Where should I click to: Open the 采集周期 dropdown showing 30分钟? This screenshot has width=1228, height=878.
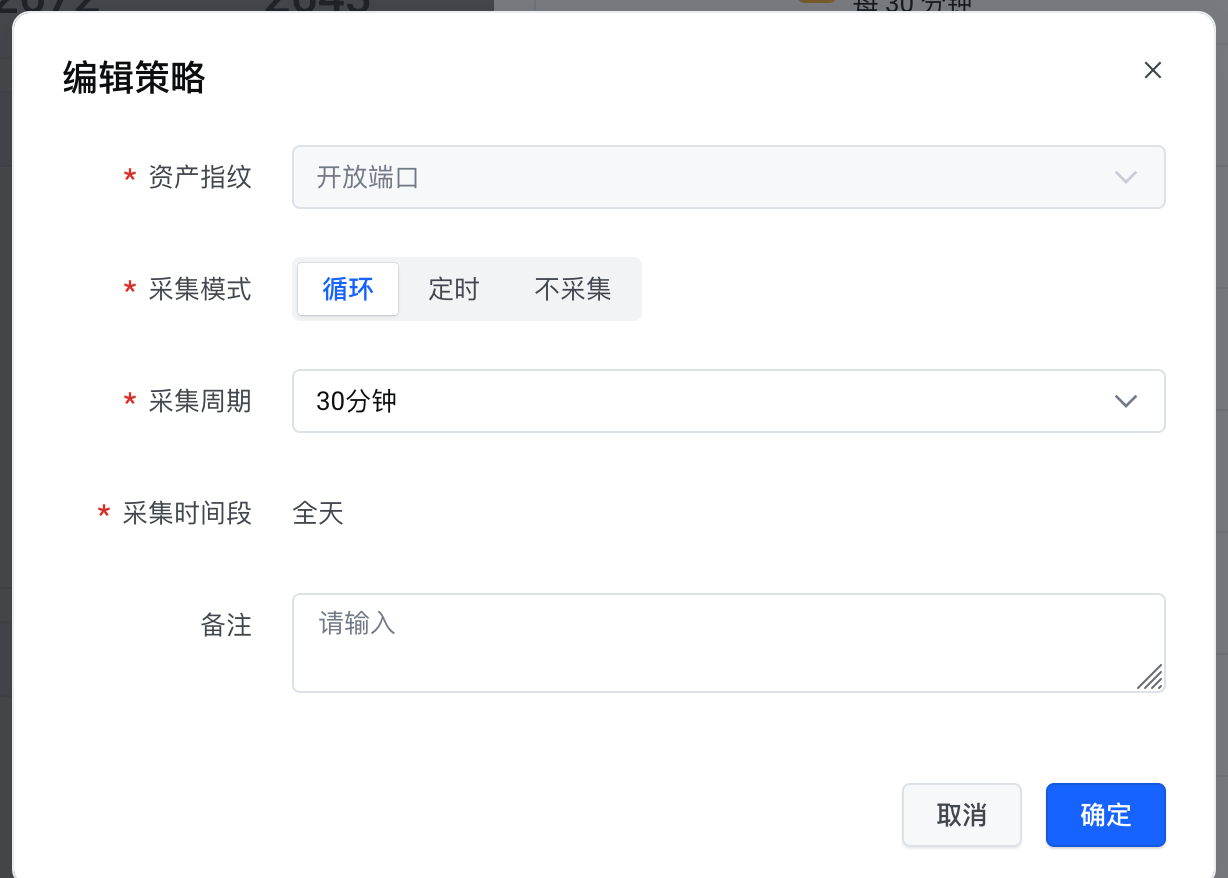pos(700,402)
